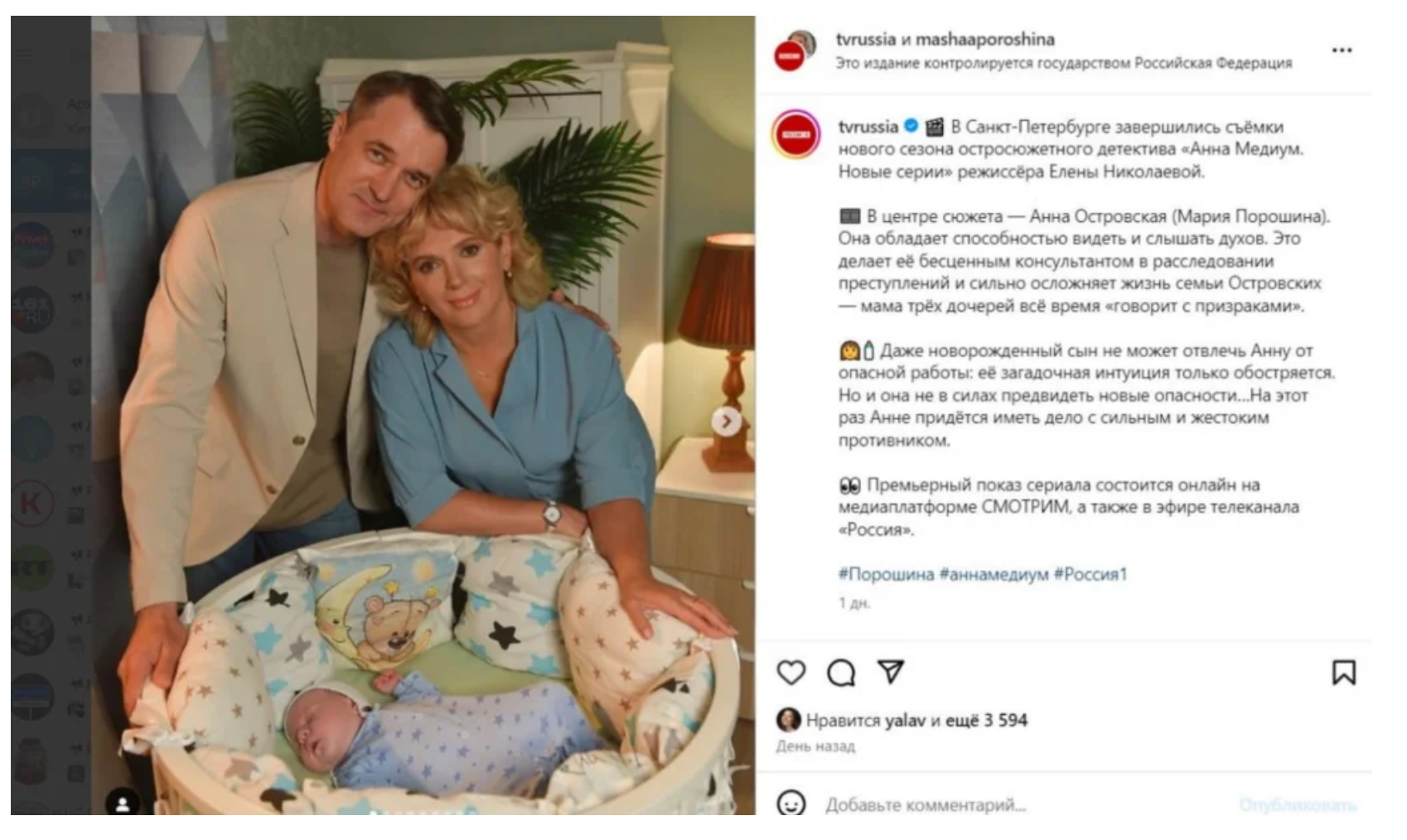Open the three-dot more options menu
Screen dimensions: 1407x840
[1342, 51]
